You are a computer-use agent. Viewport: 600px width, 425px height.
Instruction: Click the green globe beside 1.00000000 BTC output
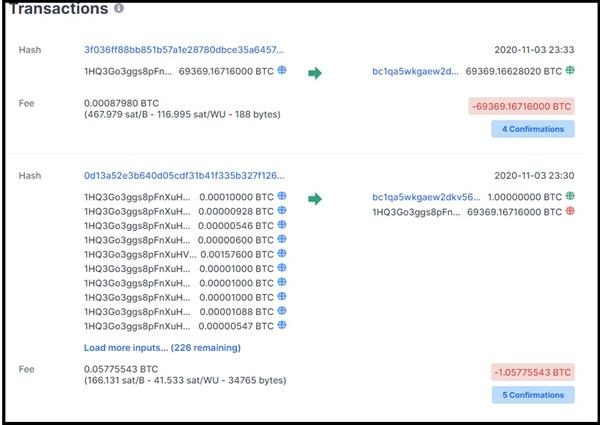[x=570, y=196]
